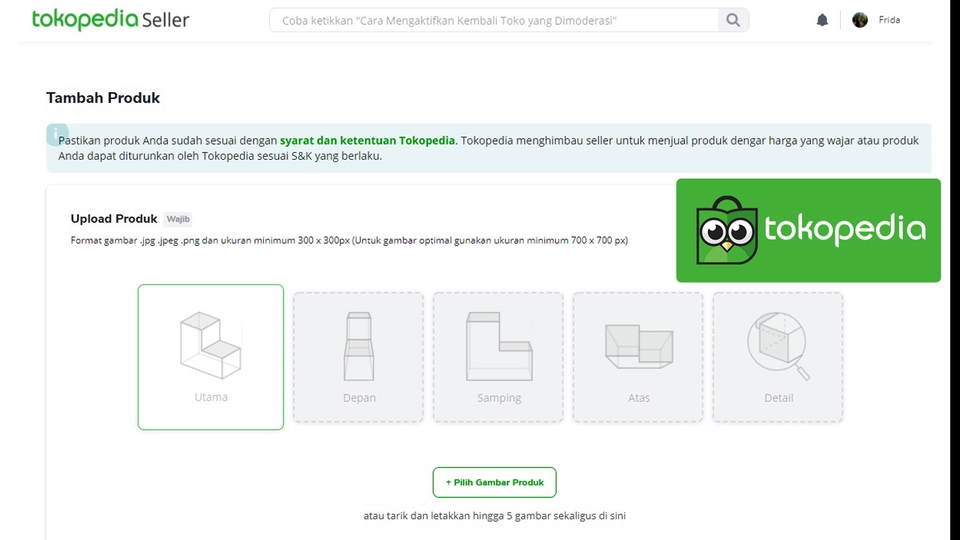Select the Detail image upload slot
The height and width of the screenshot is (540, 960).
tap(778, 358)
